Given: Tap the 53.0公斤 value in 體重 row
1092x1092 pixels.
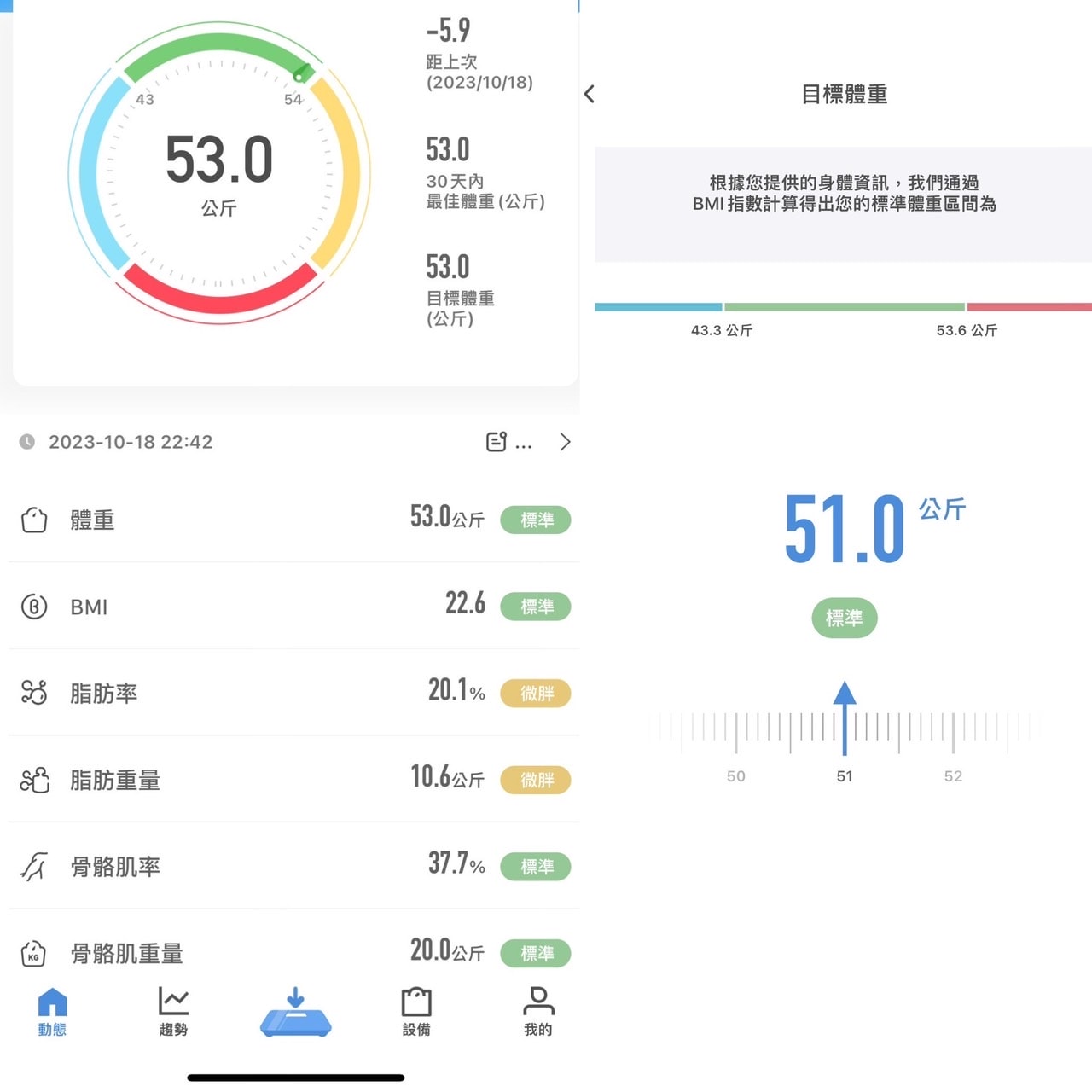Looking at the screenshot, I should click(x=447, y=516).
